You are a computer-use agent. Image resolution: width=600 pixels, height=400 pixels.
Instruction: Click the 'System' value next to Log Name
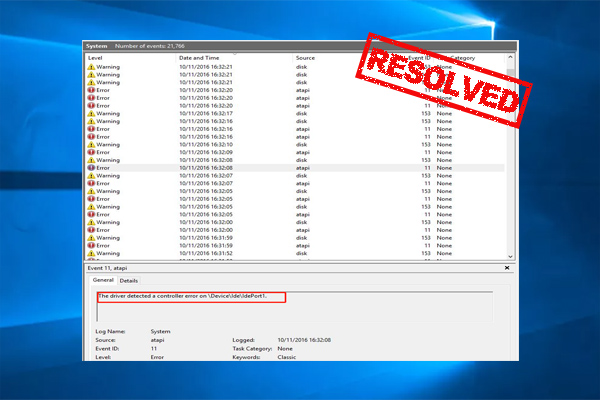click(x=160, y=331)
